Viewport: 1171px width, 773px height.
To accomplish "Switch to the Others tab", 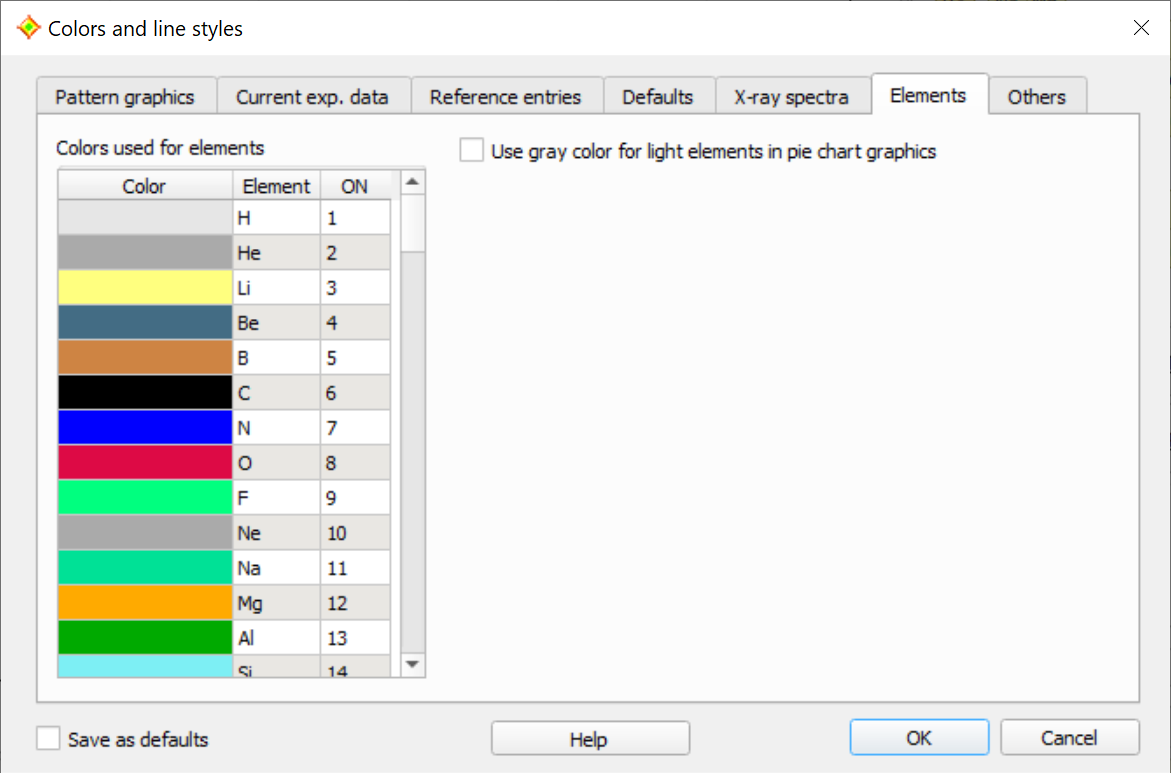I will tap(1036, 97).
